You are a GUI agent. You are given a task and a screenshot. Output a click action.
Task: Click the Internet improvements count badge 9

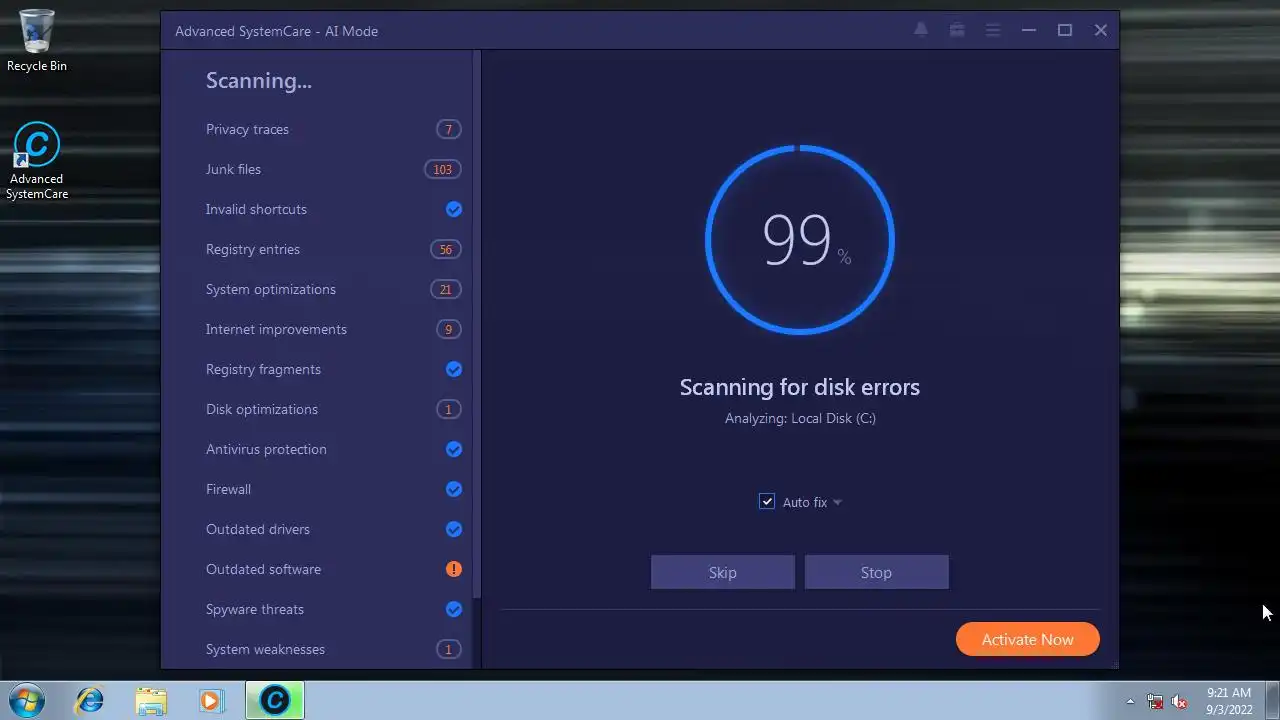tap(448, 329)
